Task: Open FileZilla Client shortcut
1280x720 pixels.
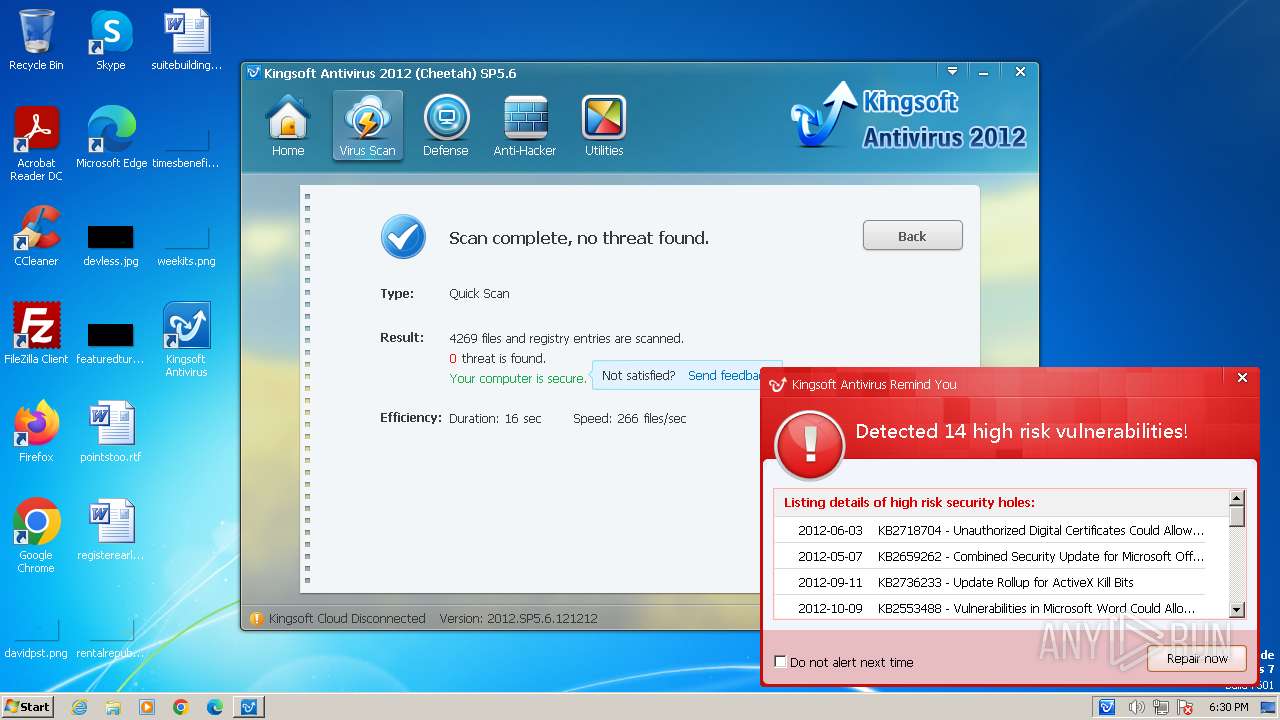Action: 36,333
